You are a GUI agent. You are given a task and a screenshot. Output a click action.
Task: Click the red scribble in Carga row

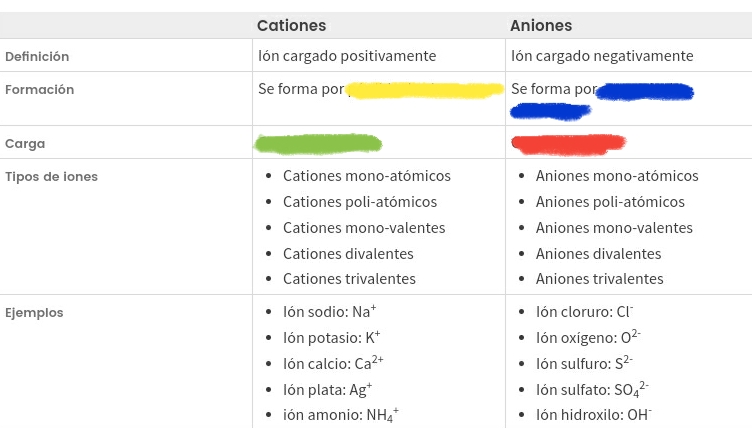point(568,144)
